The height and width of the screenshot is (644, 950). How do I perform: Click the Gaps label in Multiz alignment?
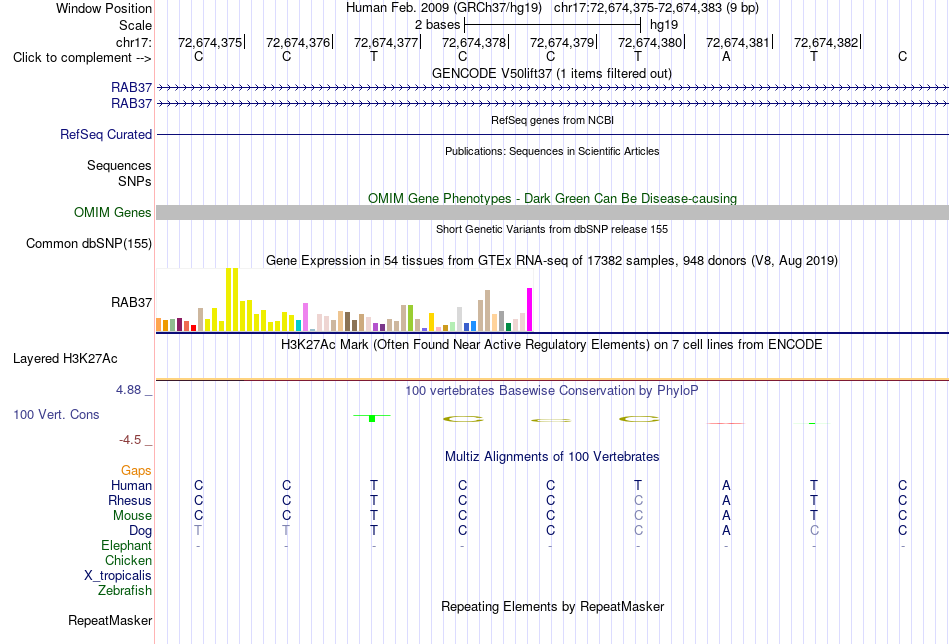136,471
